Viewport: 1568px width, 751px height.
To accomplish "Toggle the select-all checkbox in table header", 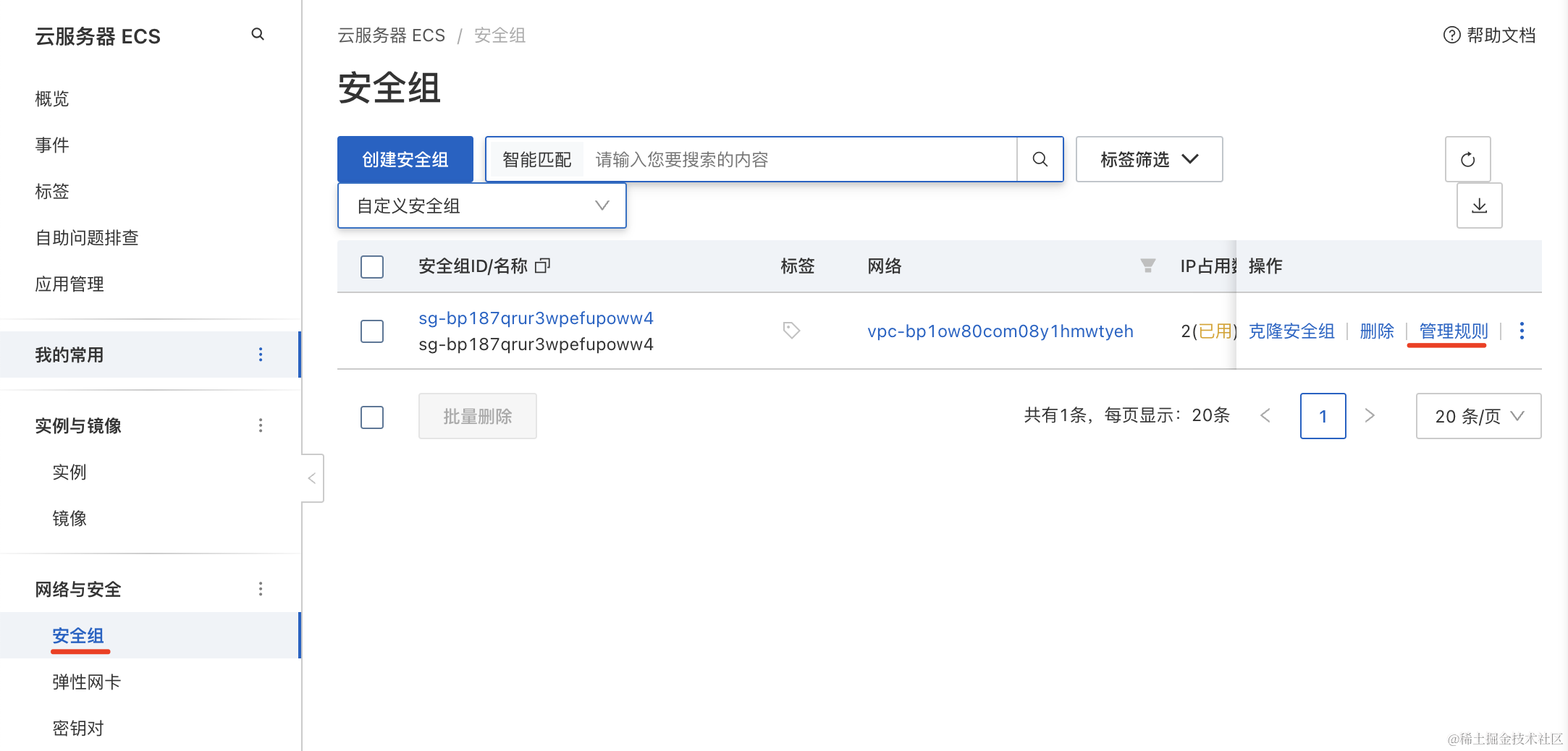I will (x=372, y=267).
